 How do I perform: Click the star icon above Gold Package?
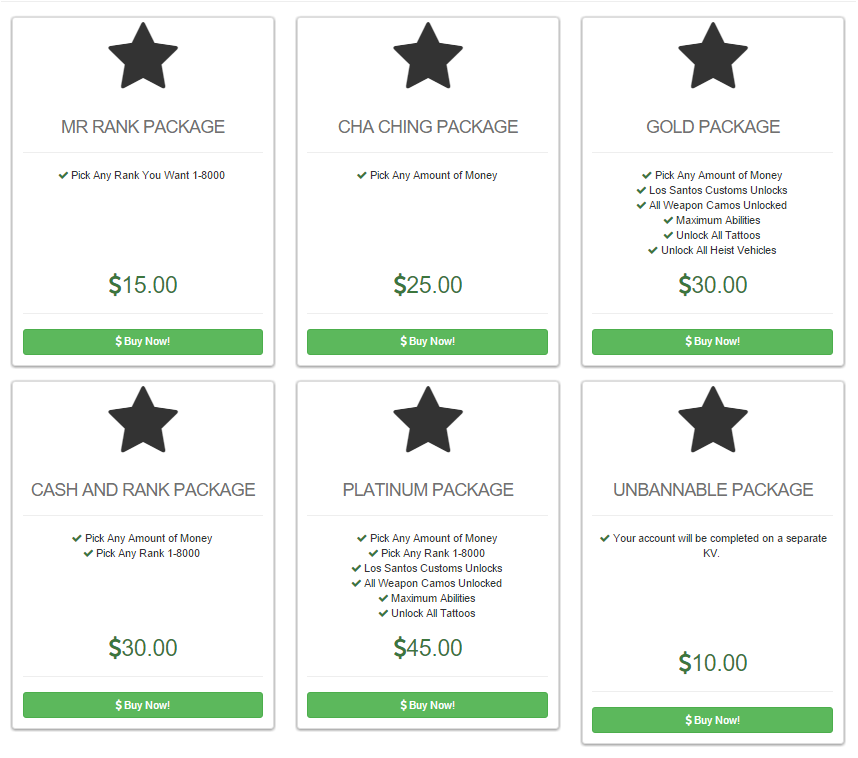coord(712,56)
